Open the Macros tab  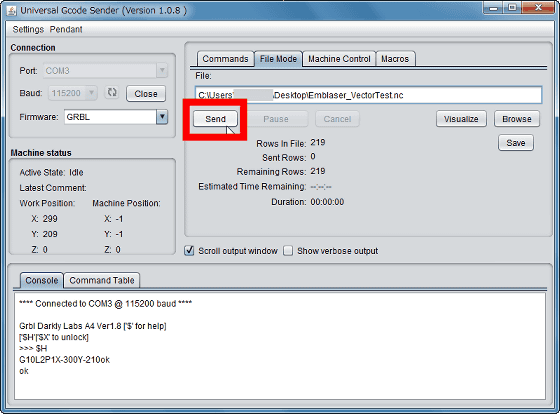coord(395,59)
